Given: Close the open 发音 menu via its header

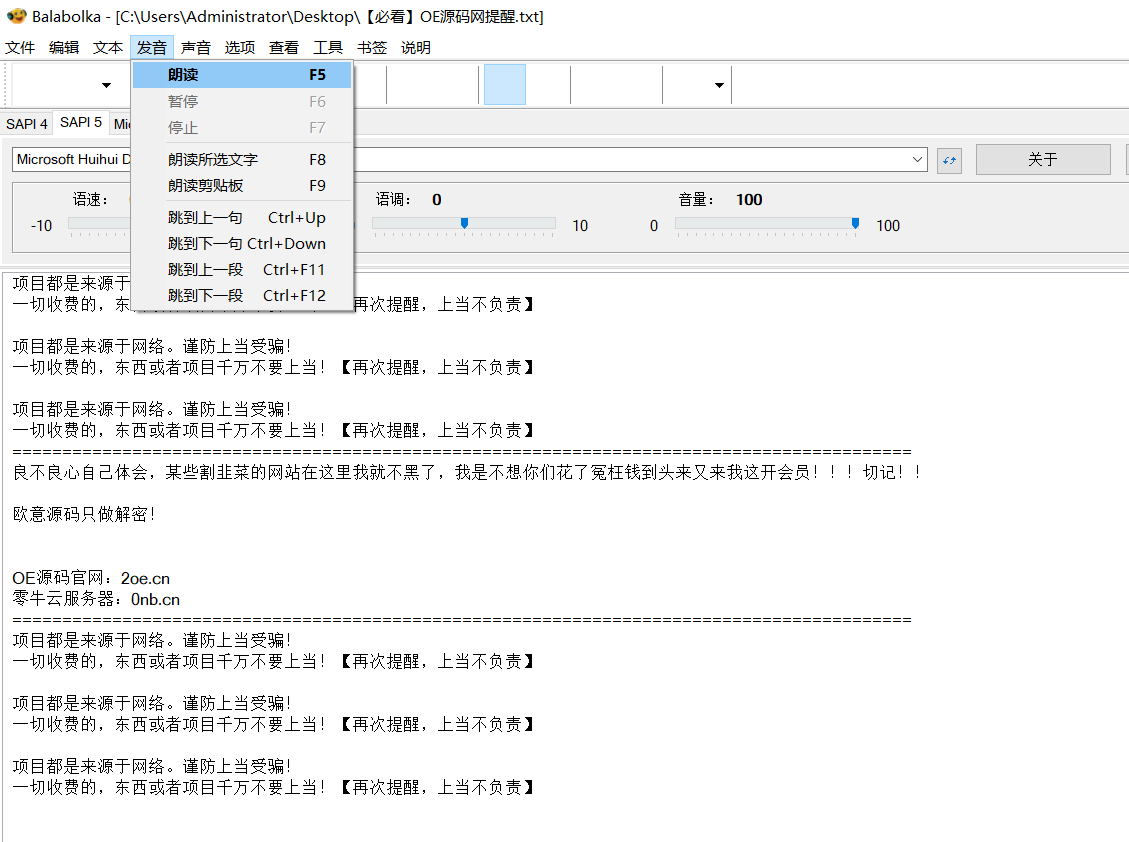Looking at the screenshot, I should click(x=152, y=48).
